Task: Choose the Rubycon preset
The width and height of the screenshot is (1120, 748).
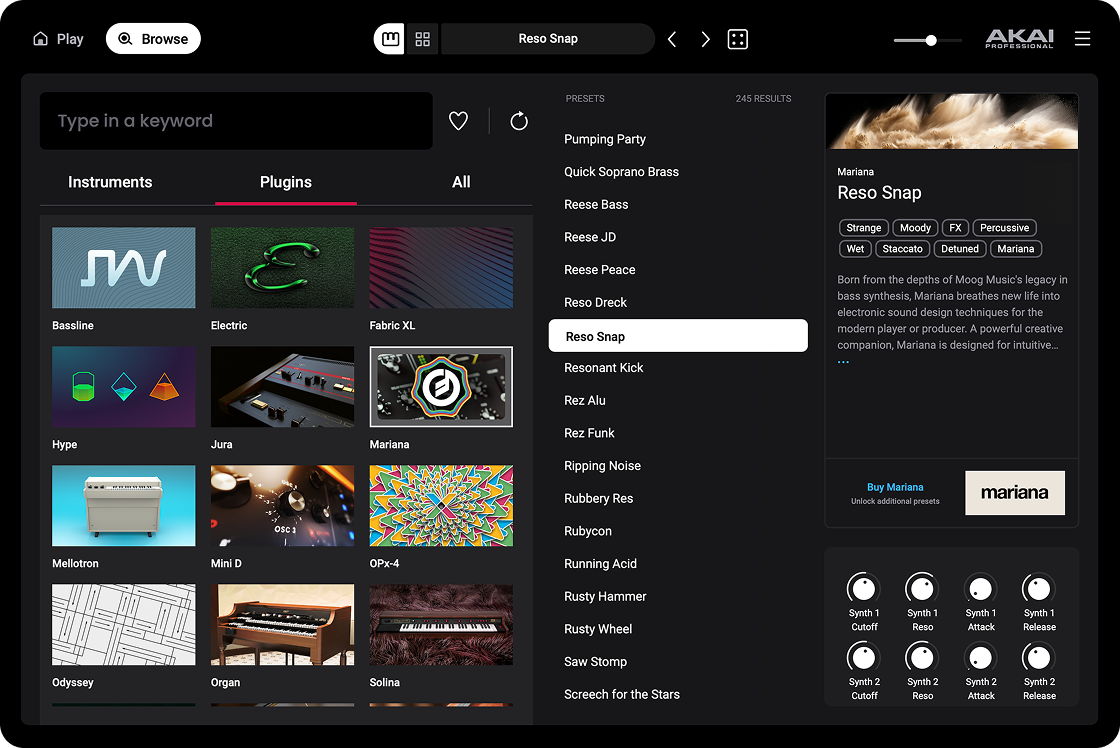Action: coord(588,531)
